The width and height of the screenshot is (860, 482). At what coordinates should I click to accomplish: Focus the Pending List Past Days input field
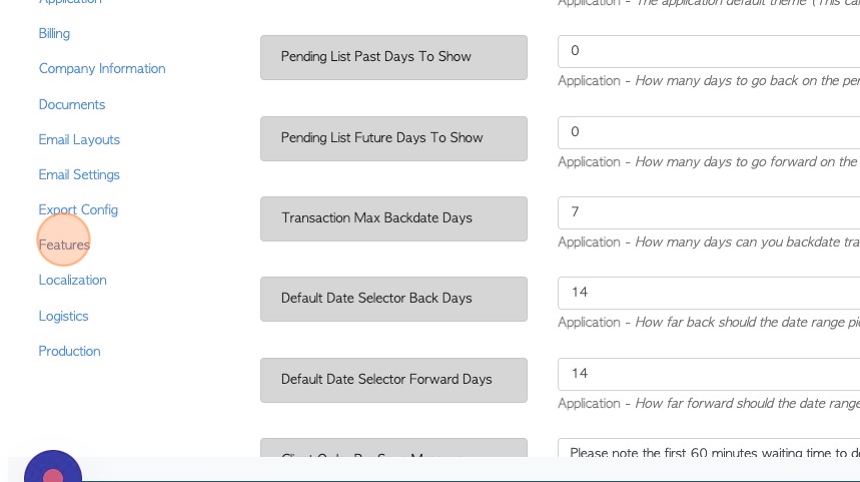709,52
